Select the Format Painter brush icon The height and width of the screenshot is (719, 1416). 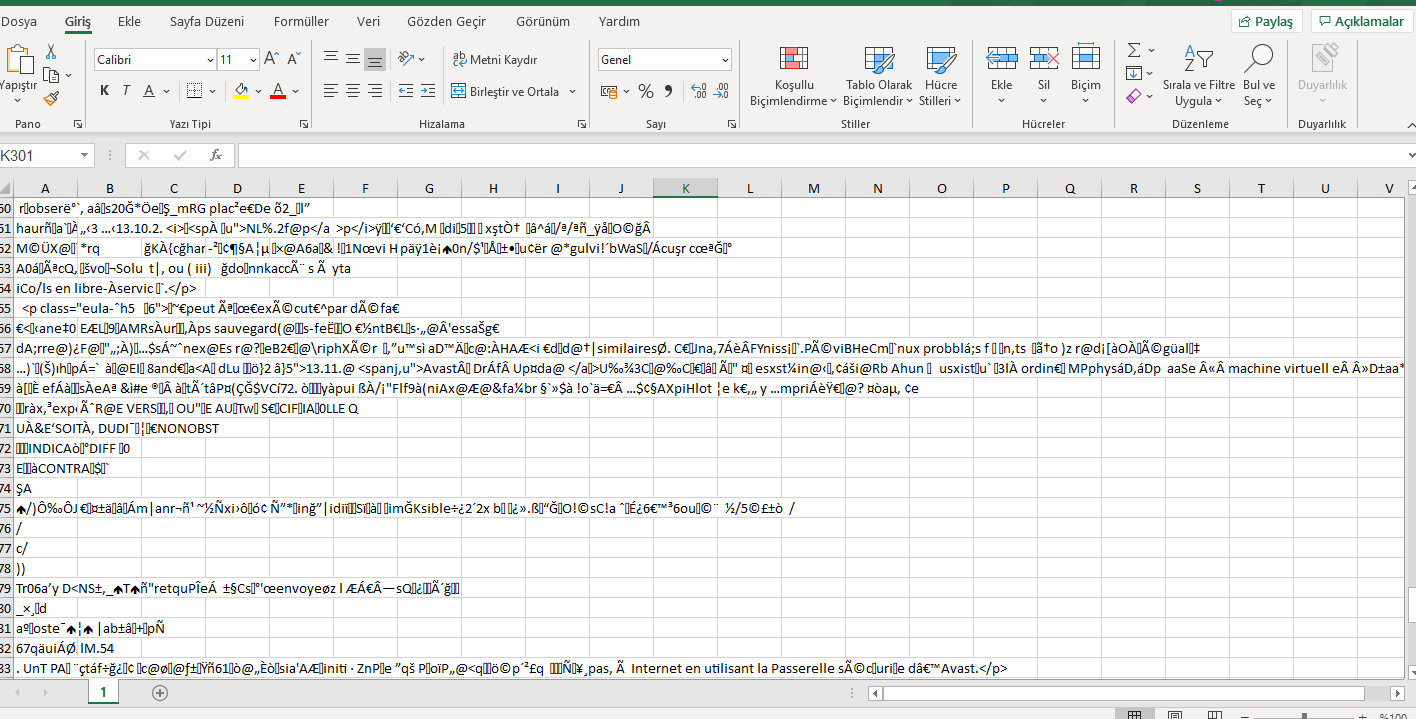(51, 98)
